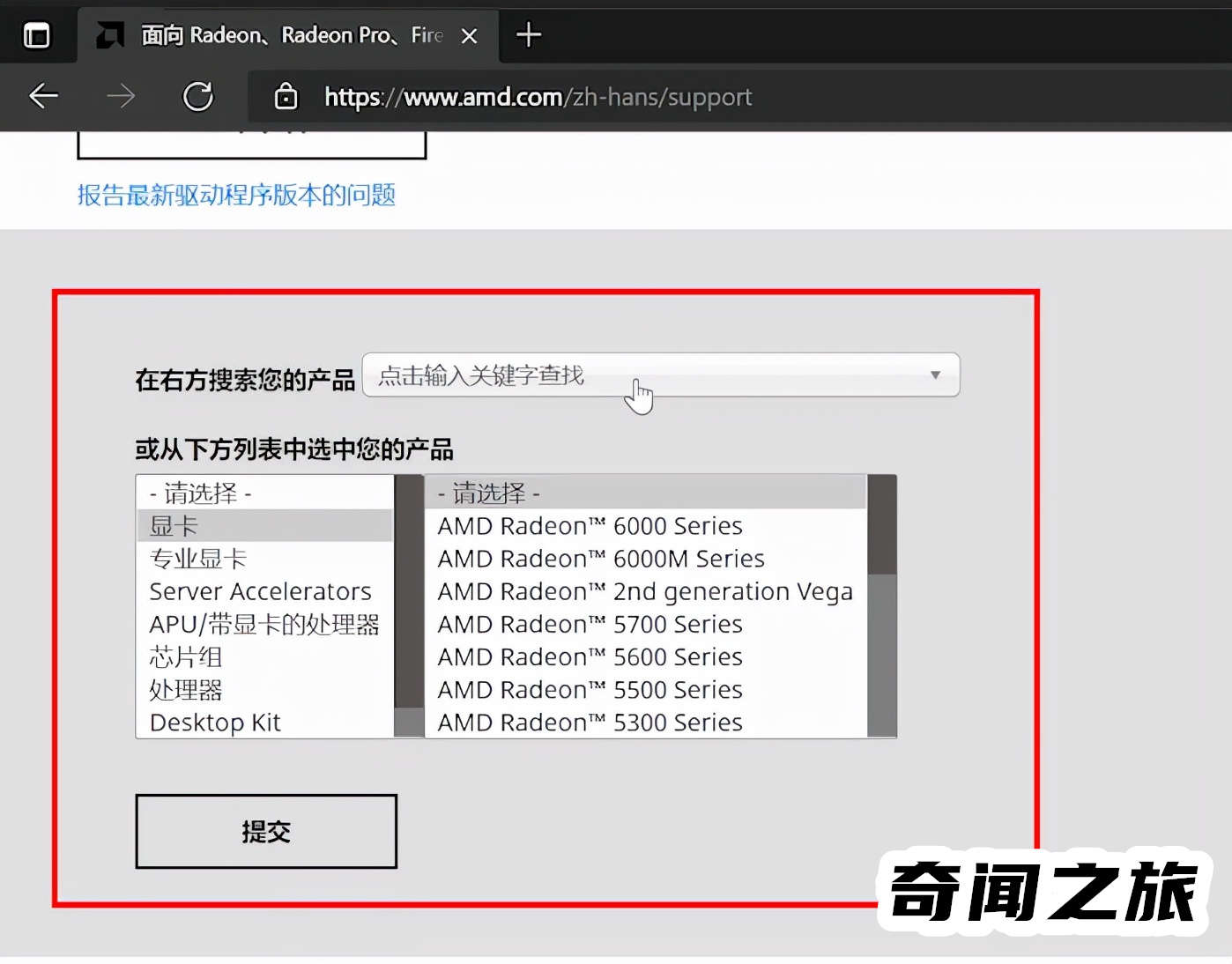Choose Desktop Kit category
The image size is (1232, 964).
pos(264,723)
